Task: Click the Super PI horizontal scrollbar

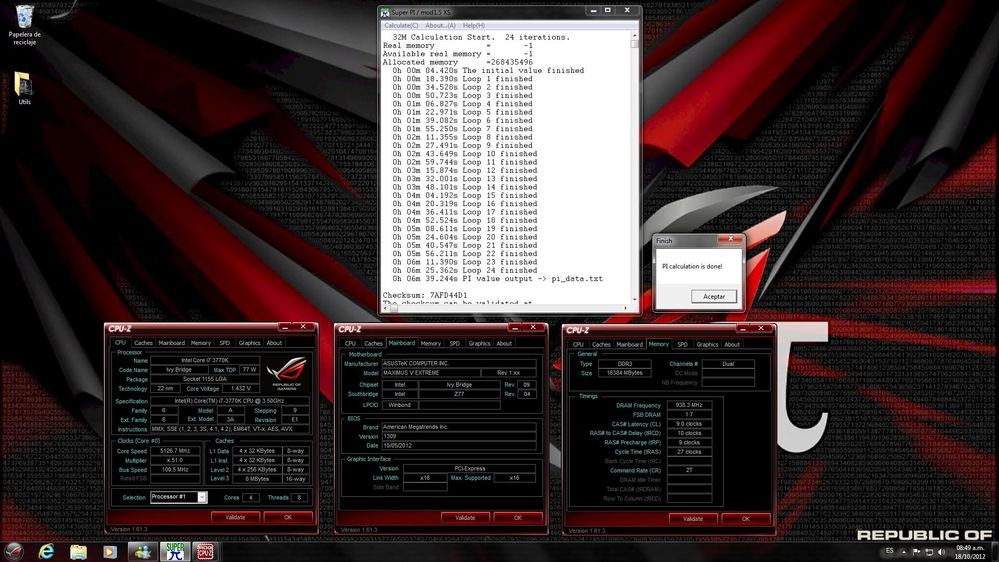Action: coord(507,308)
